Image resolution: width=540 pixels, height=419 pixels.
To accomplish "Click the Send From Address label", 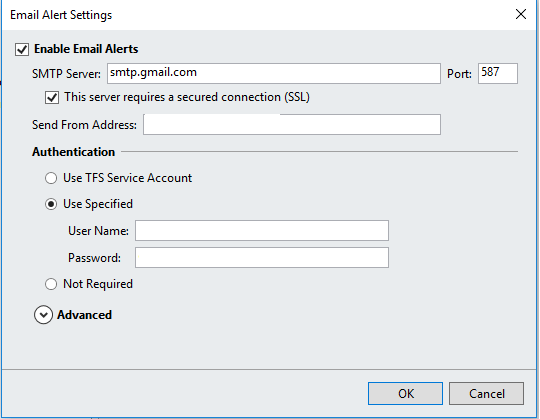I will point(84,125).
